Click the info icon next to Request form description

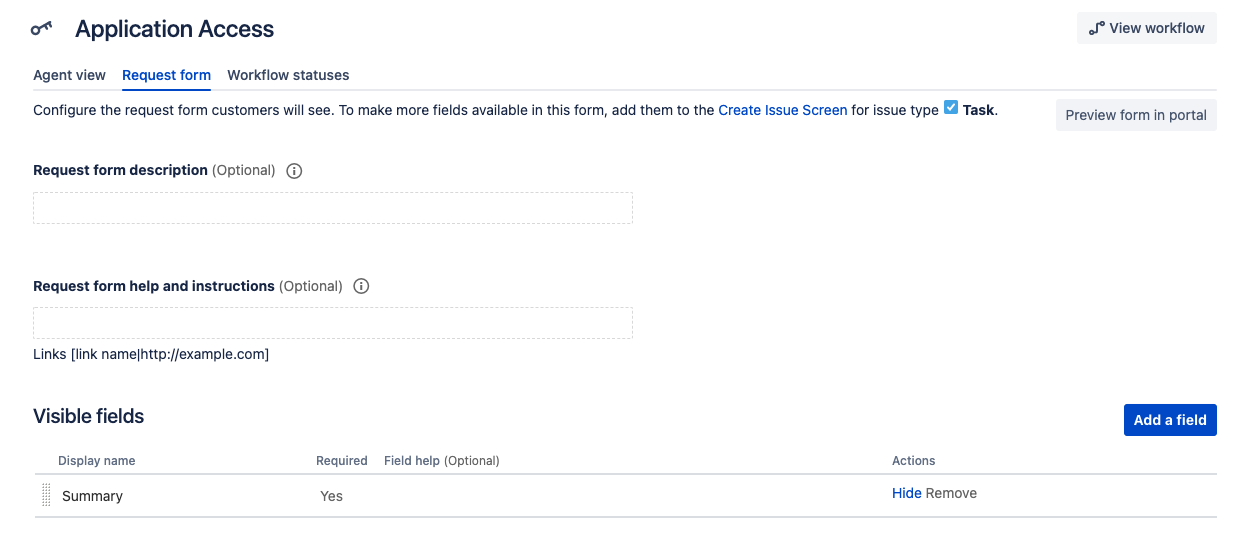coord(294,171)
